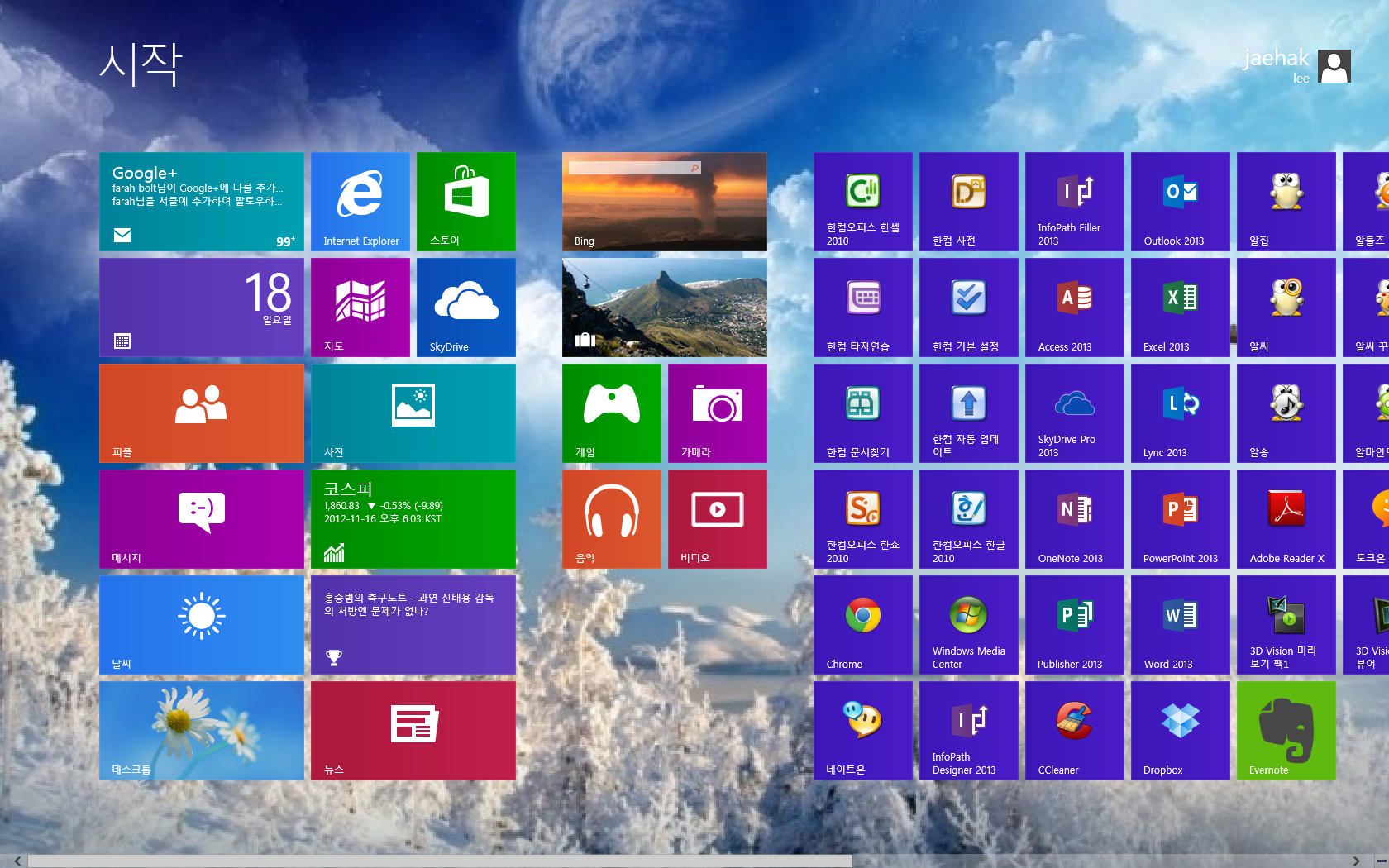Launch 알송 tile
The height and width of the screenshot is (868, 1389).
(x=1286, y=413)
